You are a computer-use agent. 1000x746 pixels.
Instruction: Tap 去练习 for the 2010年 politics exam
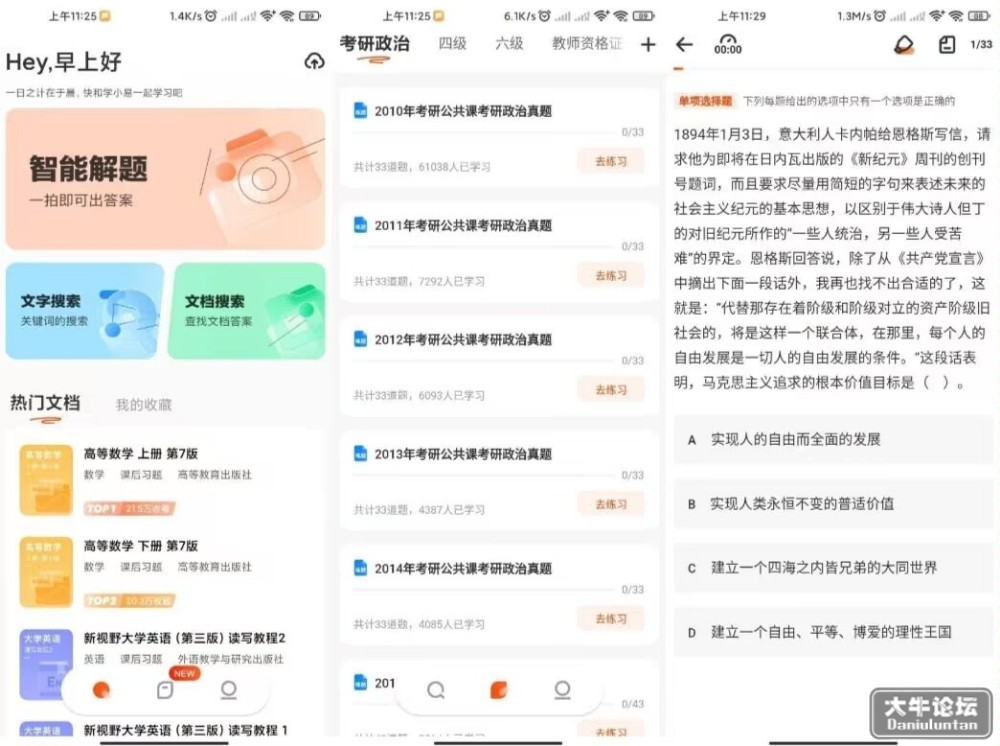tap(610, 161)
